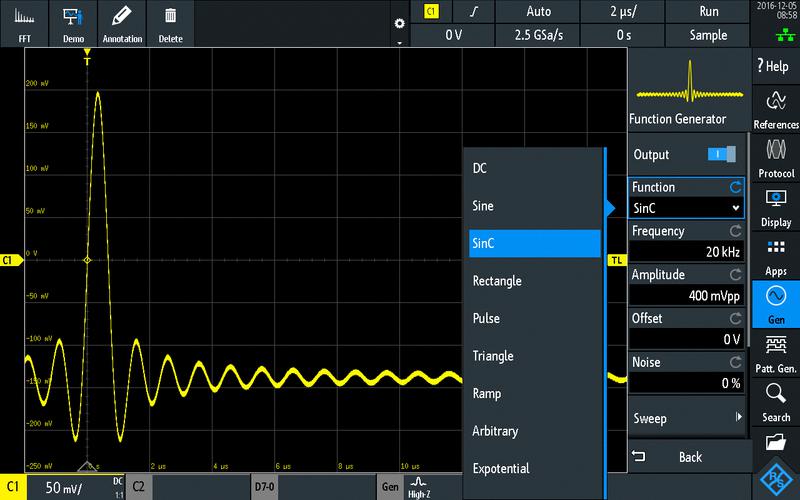Open toolbar settings gear icon
The image size is (800, 500).
[x=399, y=23]
